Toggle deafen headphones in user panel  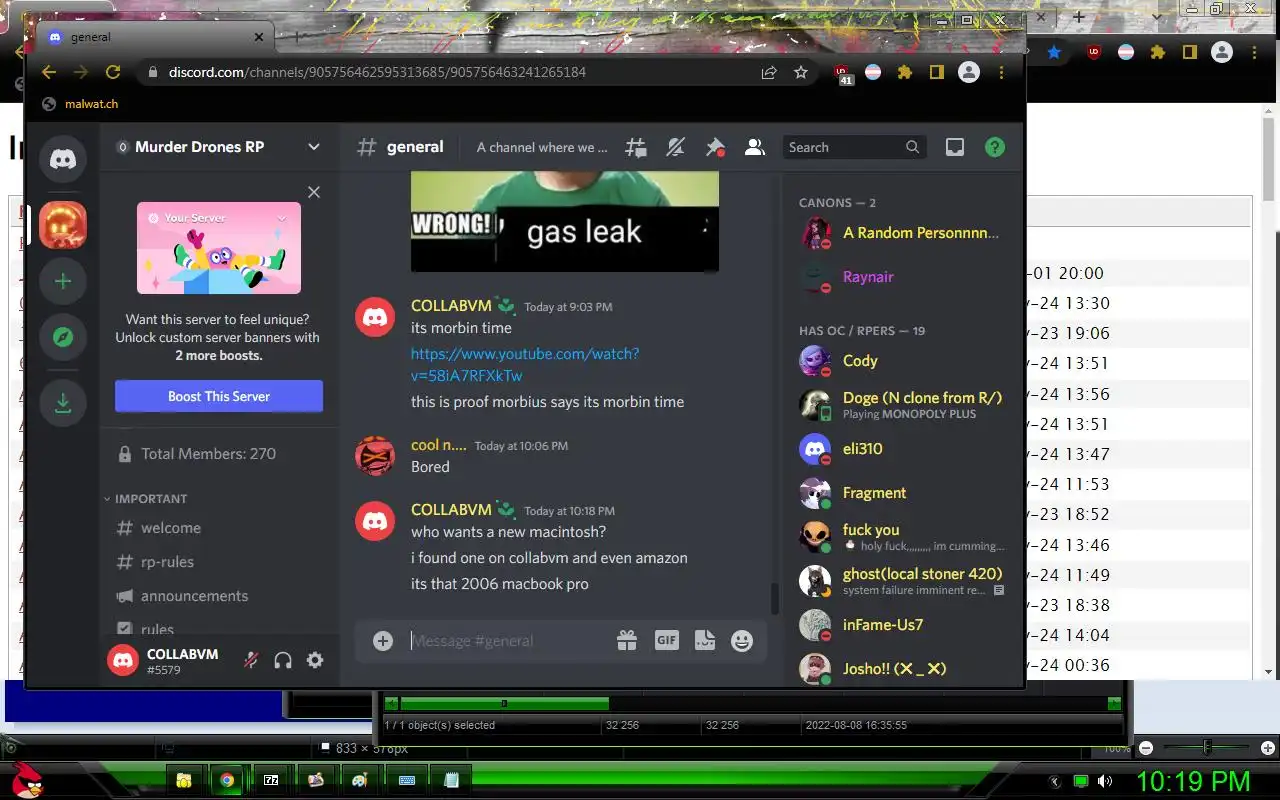tap(283, 660)
